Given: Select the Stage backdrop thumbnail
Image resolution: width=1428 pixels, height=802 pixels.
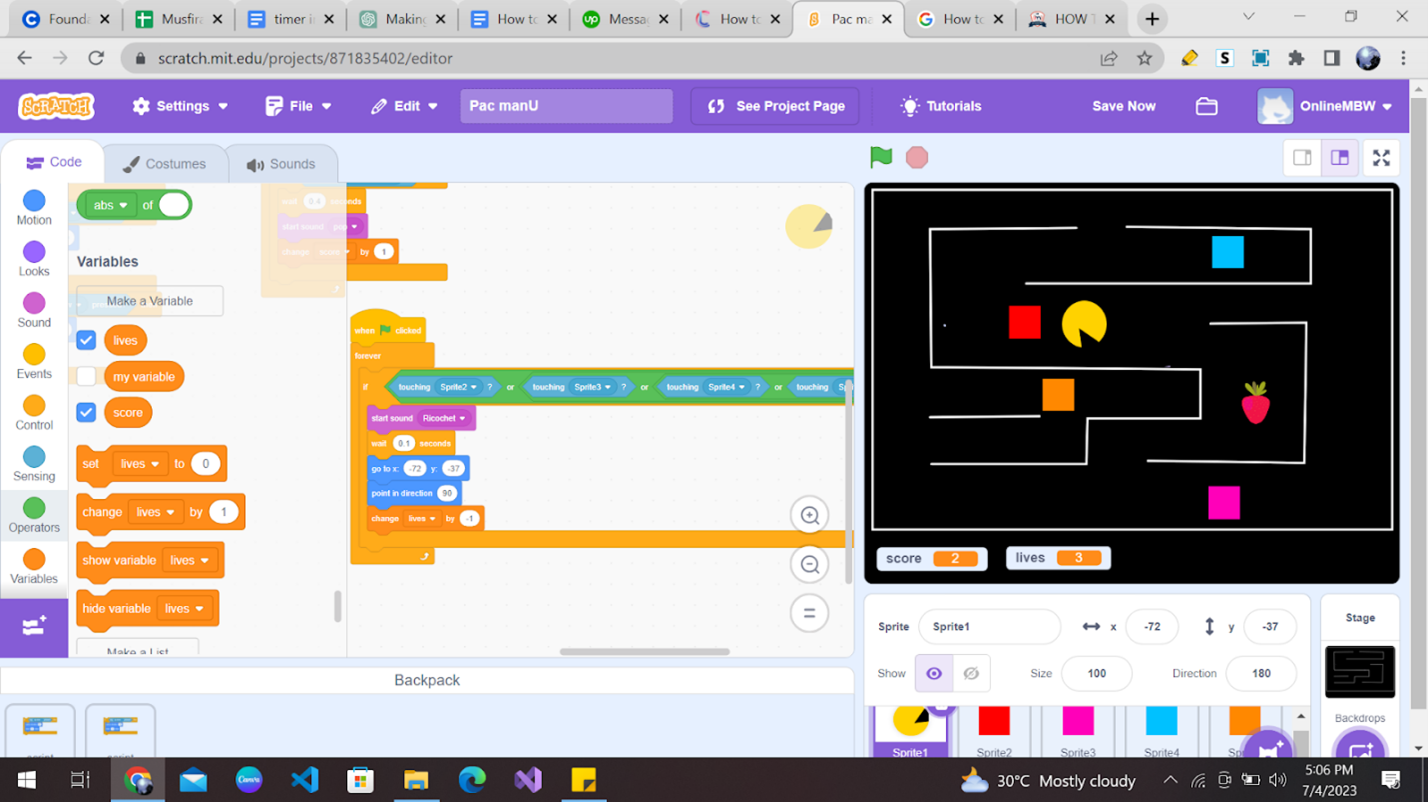Looking at the screenshot, I should coord(1359,671).
